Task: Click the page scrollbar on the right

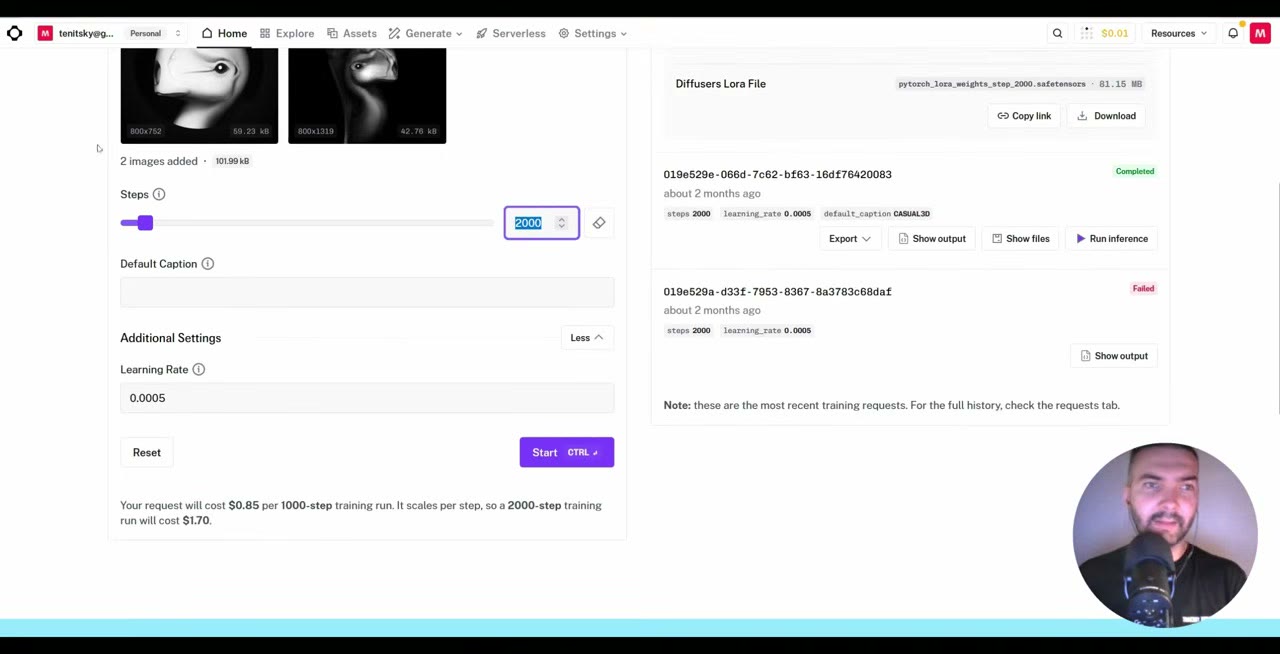Action: point(1276,300)
